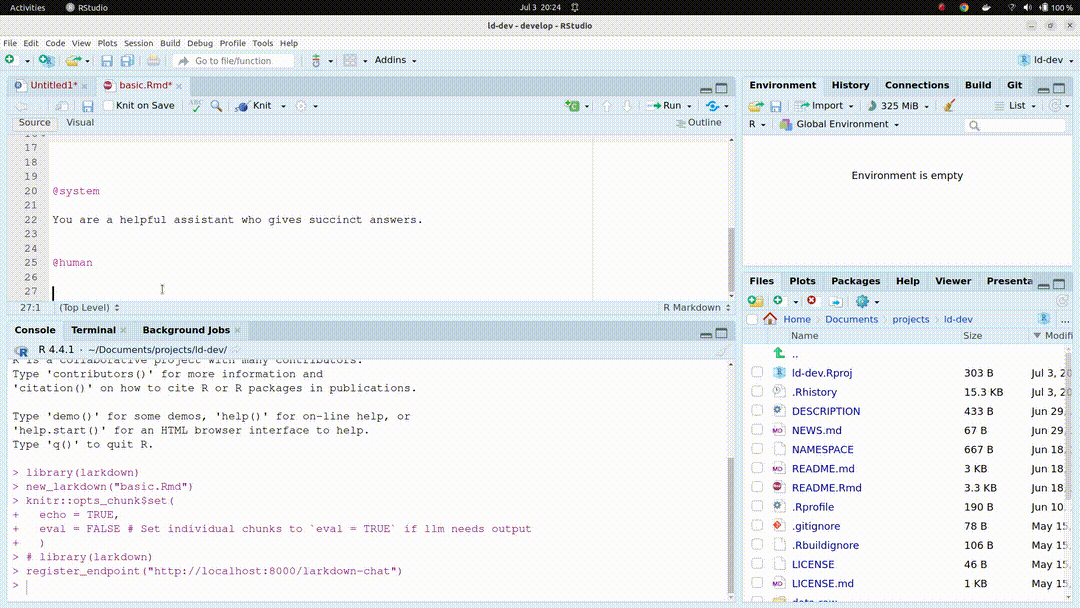Viewport: 1080px width, 608px height.
Task: Click the Save icon in editor toolbar
Action: [x=87, y=106]
